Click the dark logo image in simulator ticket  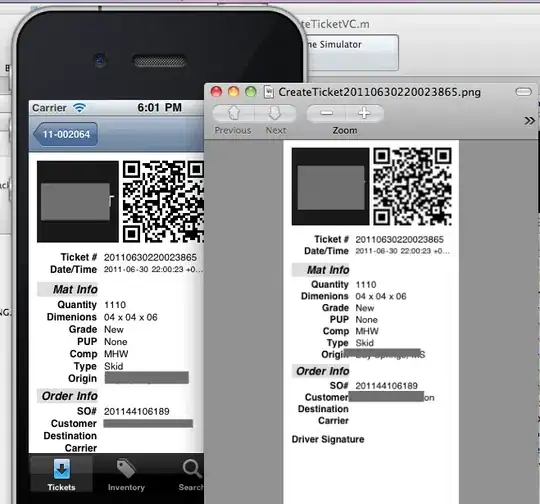[78, 202]
